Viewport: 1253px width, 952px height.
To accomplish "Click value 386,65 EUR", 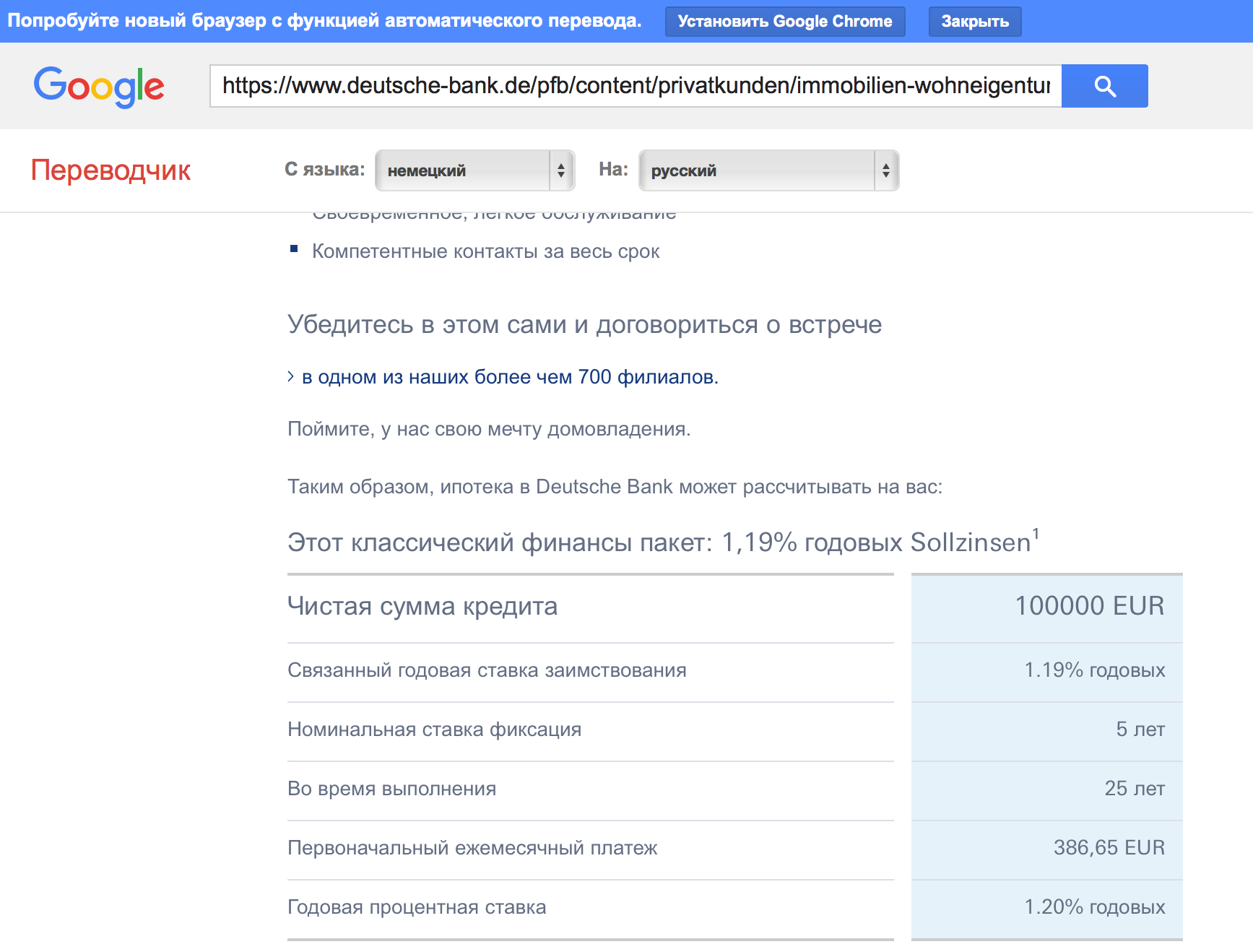I will pyautogui.click(x=1109, y=848).
